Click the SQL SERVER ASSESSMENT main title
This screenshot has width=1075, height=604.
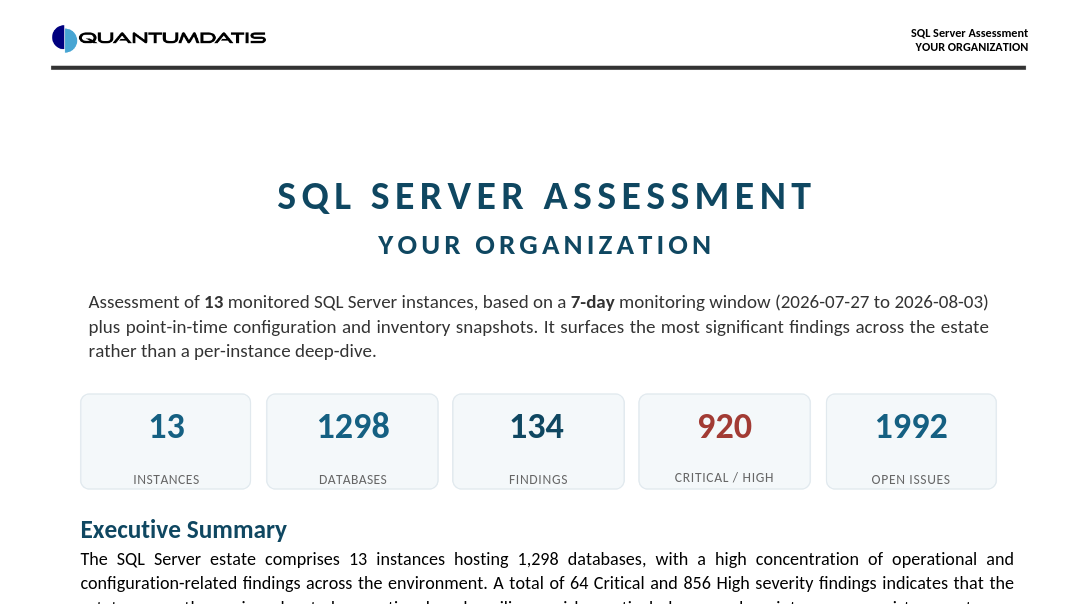pyautogui.click(x=545, y=196)
